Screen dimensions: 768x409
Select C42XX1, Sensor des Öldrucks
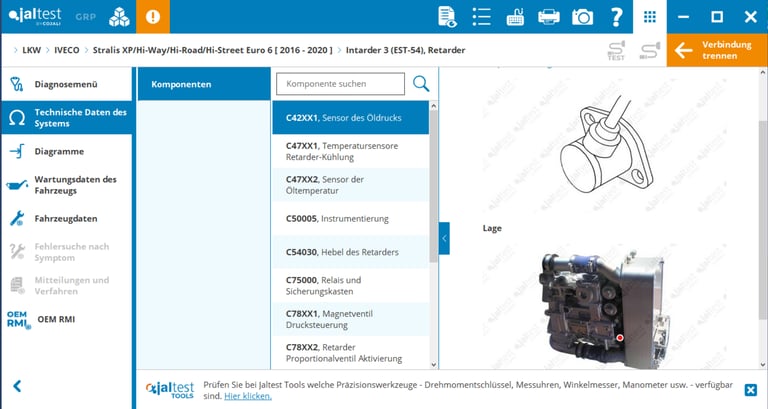coord(351,118)
